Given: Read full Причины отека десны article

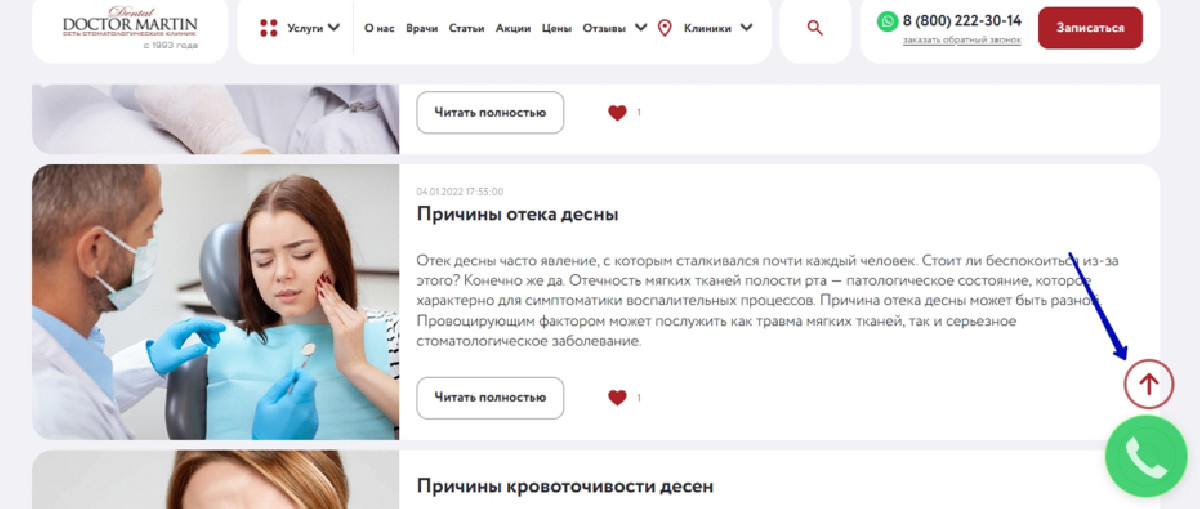Looking at the screenshot, I should [x=490, y=398].
